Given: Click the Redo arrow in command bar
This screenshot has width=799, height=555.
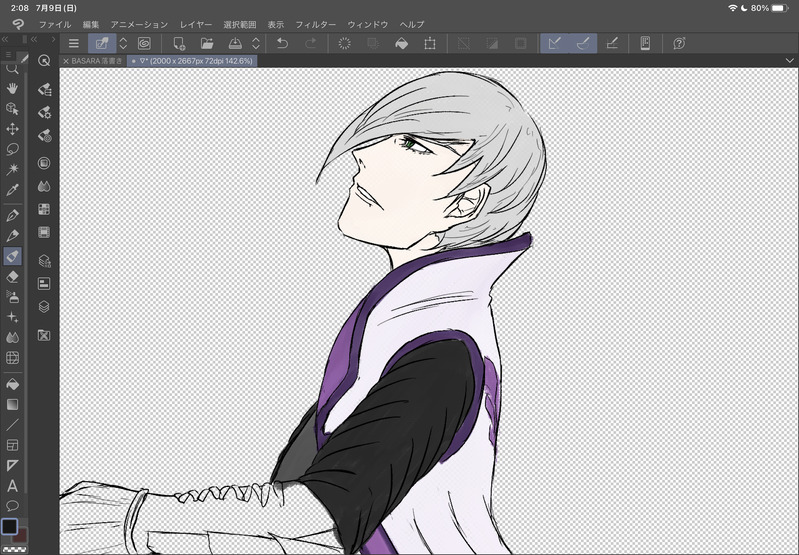Looking at the screenshot, I should [310, 43].
